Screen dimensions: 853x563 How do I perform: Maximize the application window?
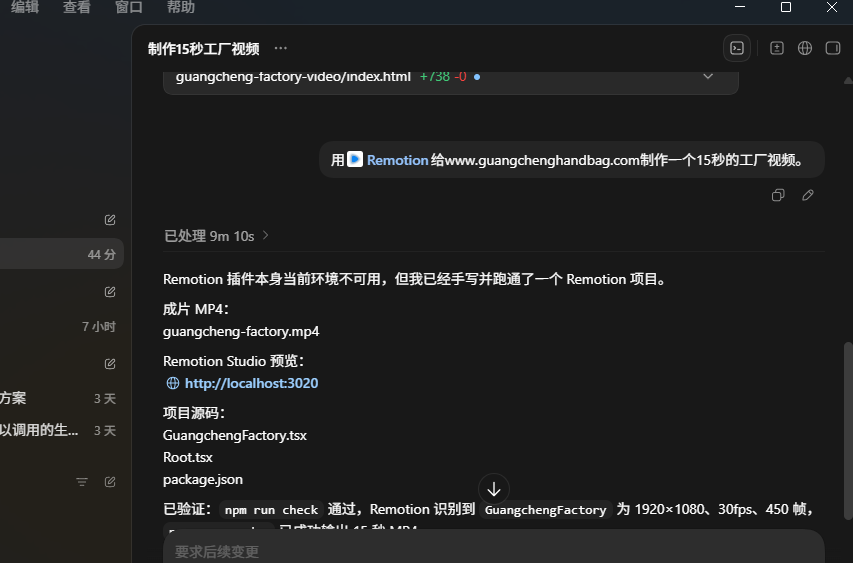tap(786, 7)
